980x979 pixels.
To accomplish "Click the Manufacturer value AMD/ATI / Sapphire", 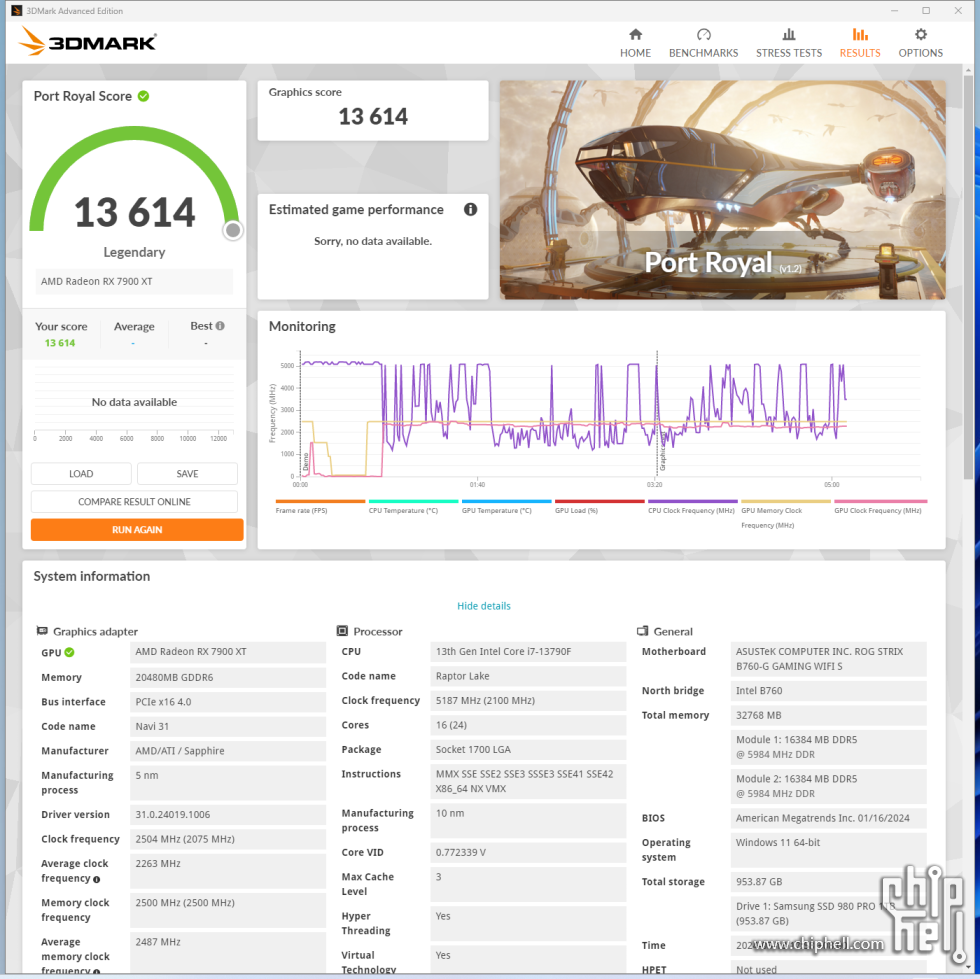I will click(x=228, y=750).
